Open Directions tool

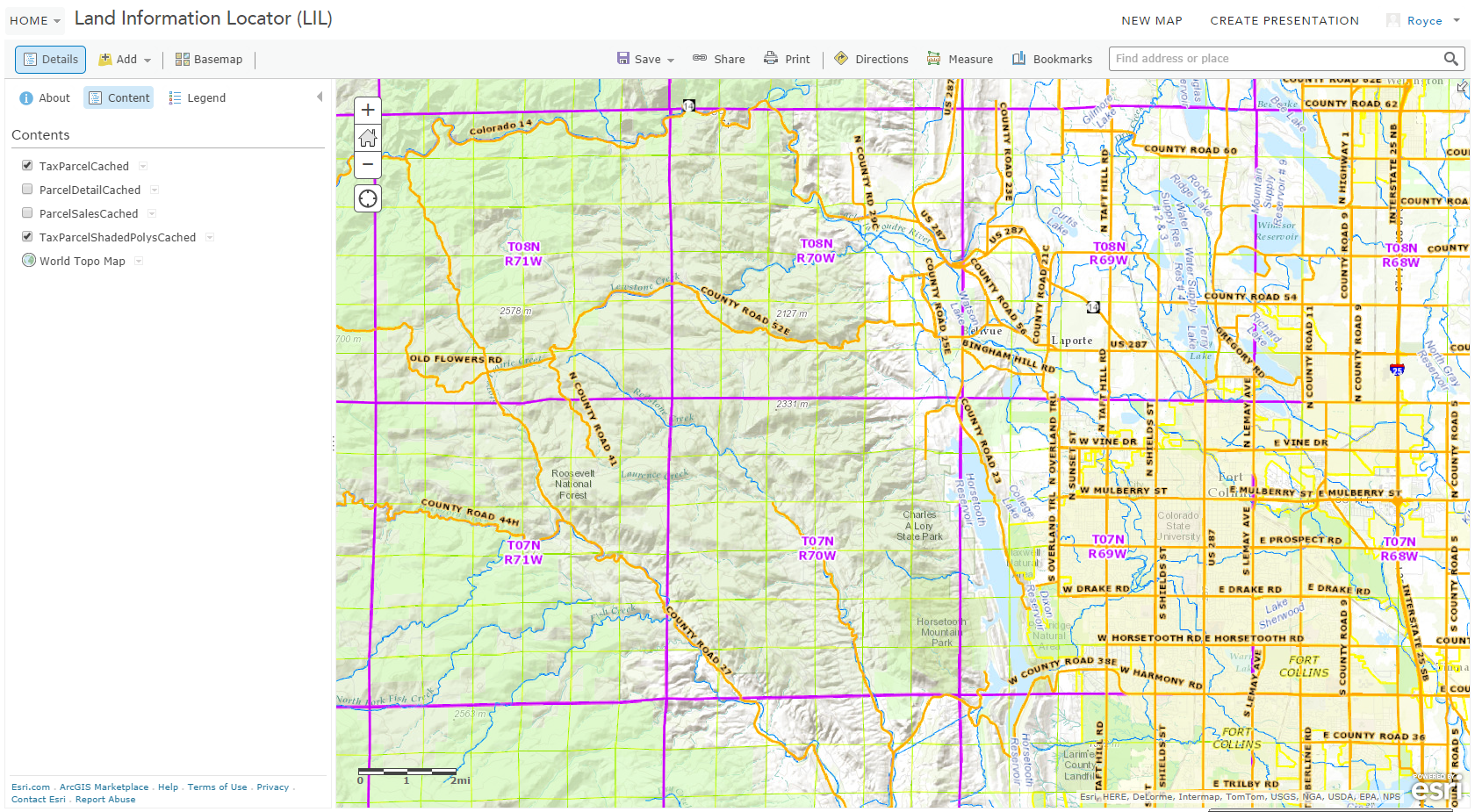[x=871, y=59]
